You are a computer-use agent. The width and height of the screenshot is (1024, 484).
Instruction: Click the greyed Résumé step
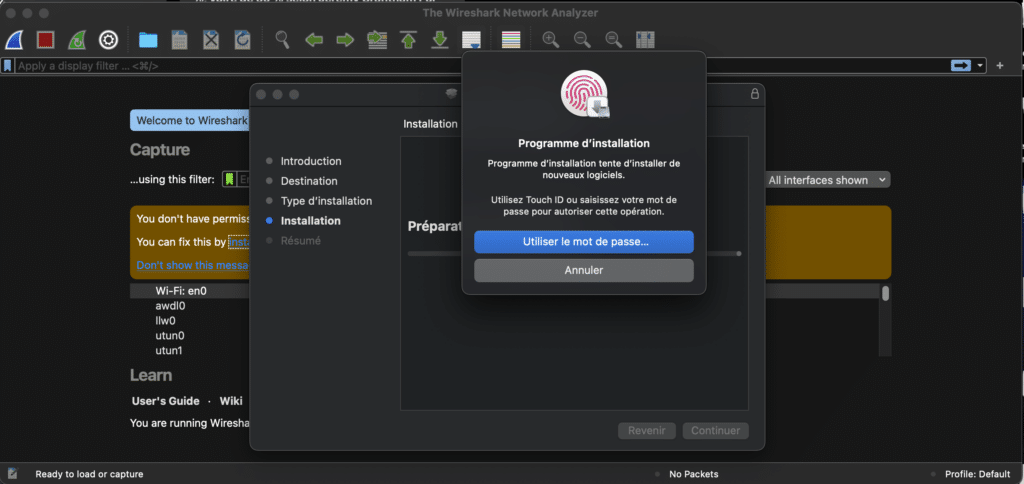300,240
